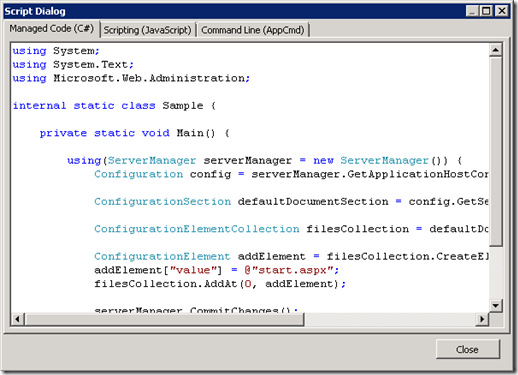518x375 pixels.
Task: Click the vertical scrollbar down arrow
Action: 495,305
